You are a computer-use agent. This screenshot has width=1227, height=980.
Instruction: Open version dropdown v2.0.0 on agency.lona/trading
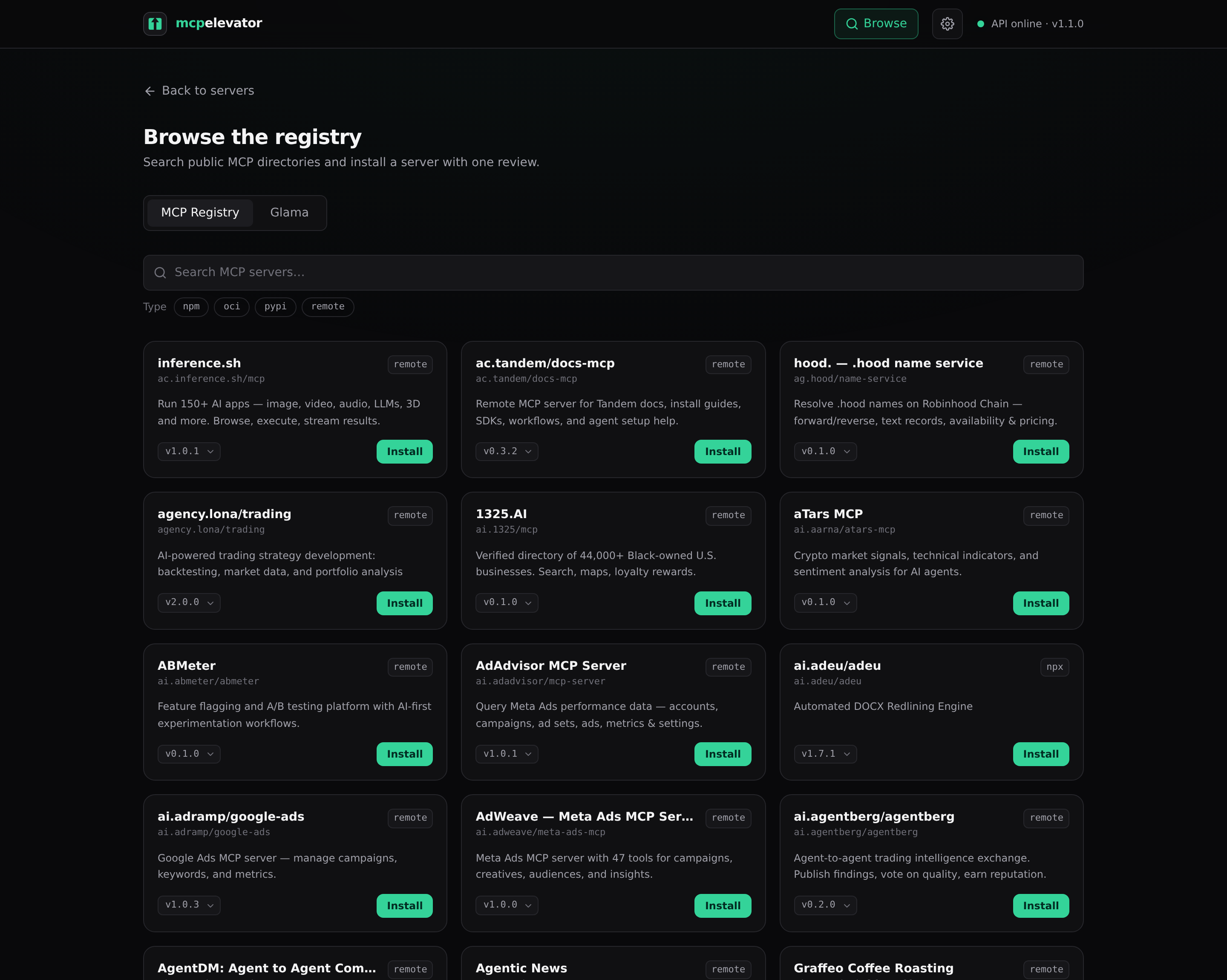click(x=189, y=602)
